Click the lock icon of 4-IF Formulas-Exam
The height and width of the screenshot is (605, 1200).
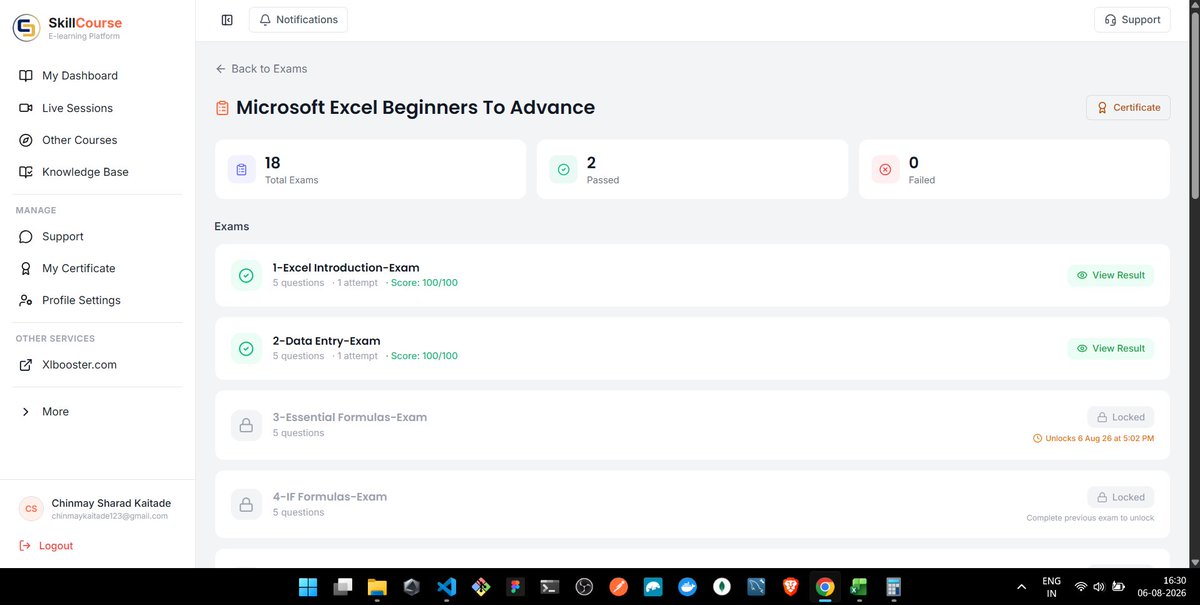point(246,504)
